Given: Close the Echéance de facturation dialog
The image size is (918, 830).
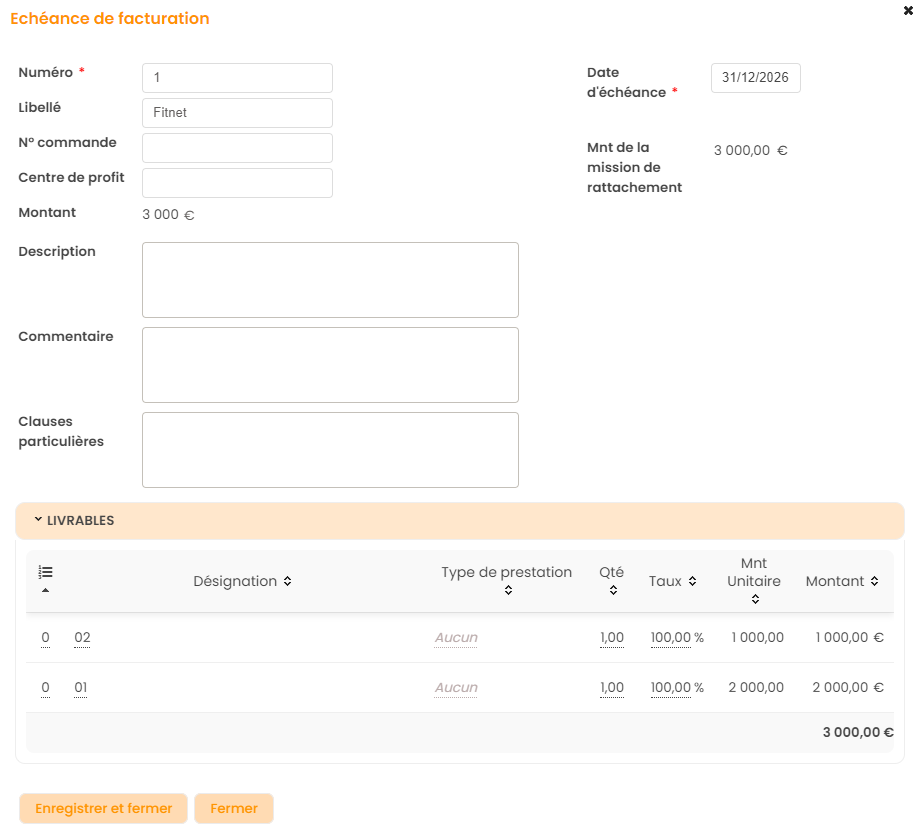Looking at the screenshot, I should coord(907,9).
